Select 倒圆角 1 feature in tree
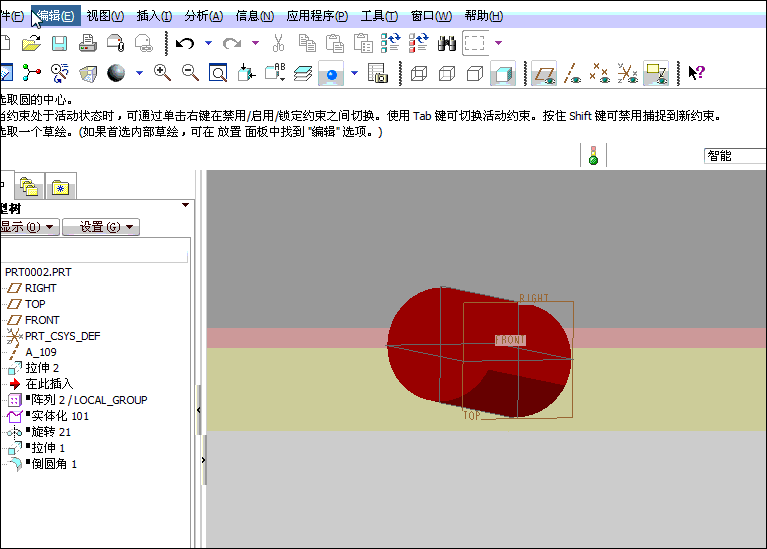 pyautogui.click(x=54, y=464)
